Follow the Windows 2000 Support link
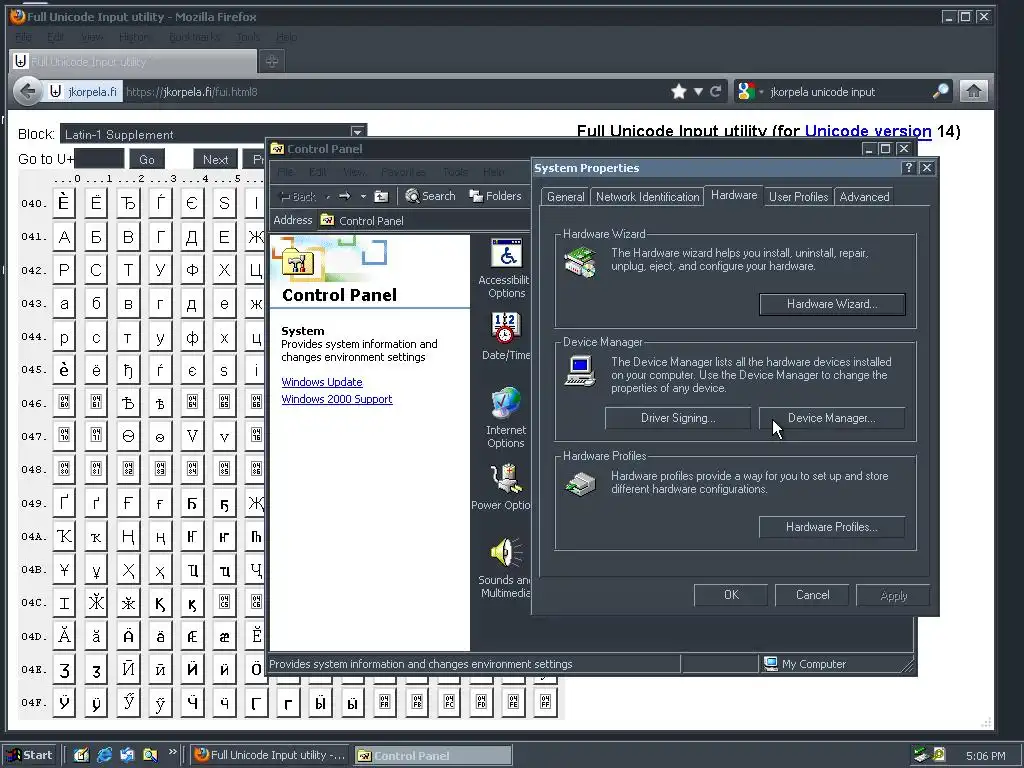1024x768 pixels. click(x=337, y=399)
